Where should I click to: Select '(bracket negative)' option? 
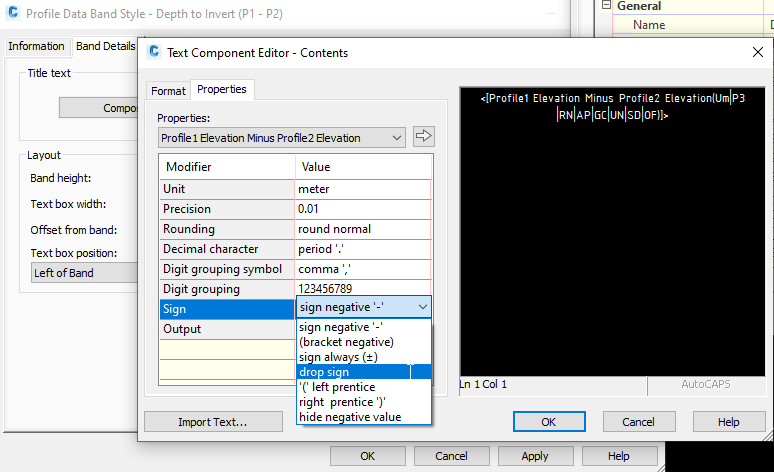coord(364,342)
